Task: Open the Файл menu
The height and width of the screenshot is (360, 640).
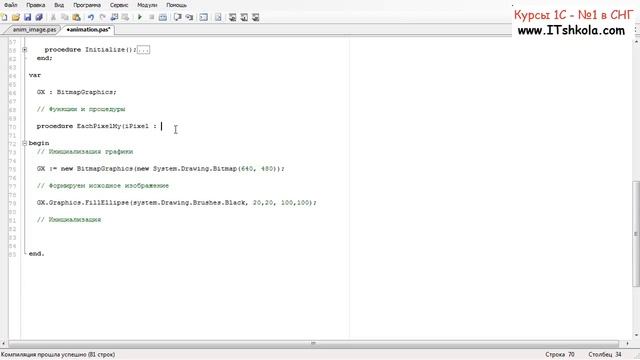Action: (11, 5)
